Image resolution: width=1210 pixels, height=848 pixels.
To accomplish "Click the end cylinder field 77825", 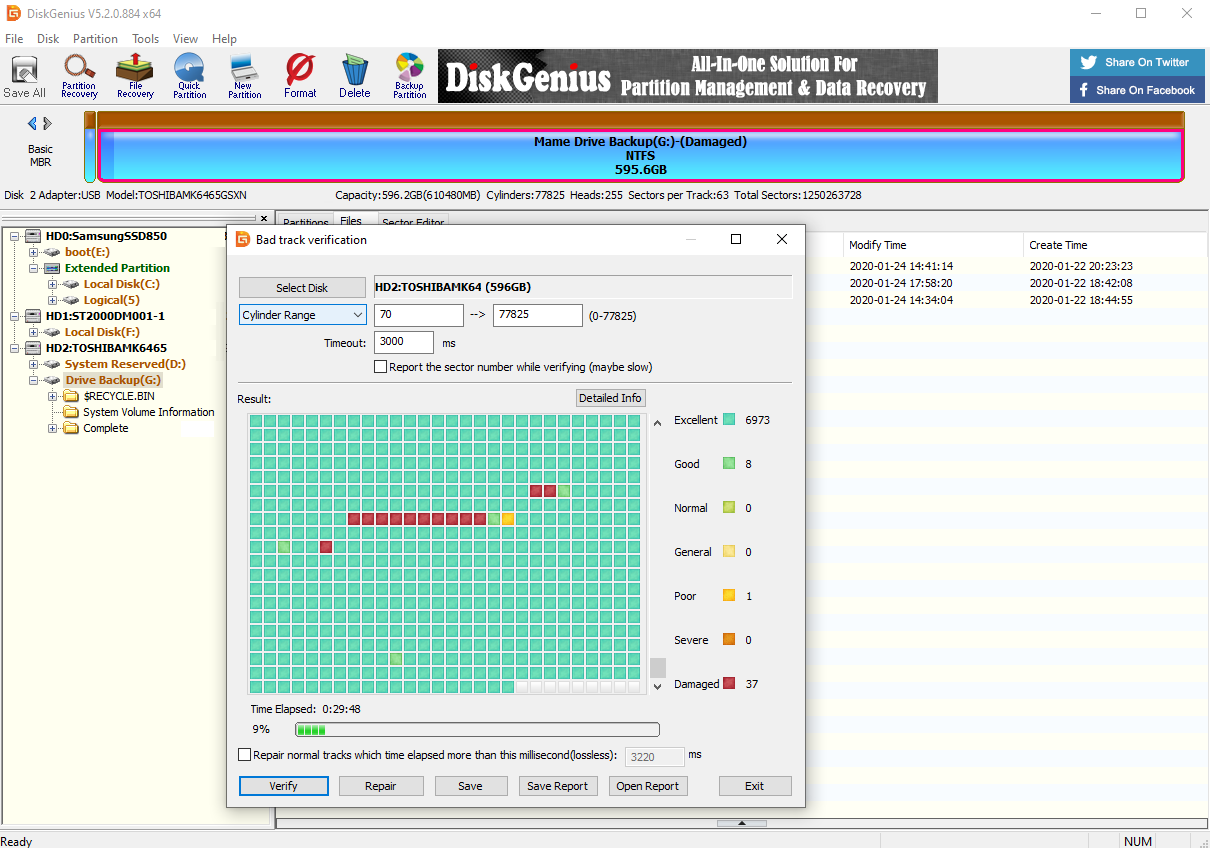I will [x=538, y=315].
